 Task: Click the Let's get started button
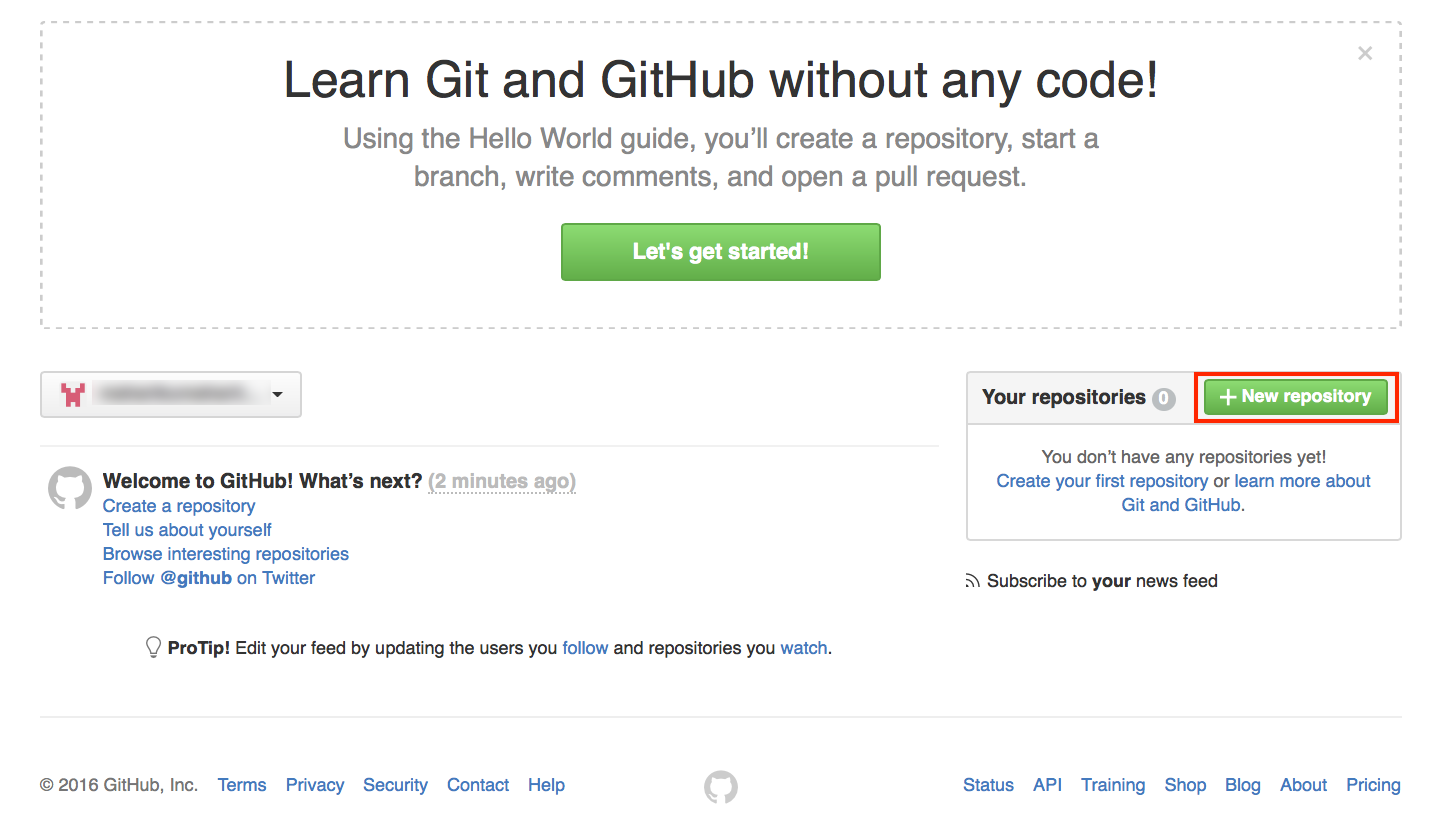pyautogui.click(x=720, y=252)
